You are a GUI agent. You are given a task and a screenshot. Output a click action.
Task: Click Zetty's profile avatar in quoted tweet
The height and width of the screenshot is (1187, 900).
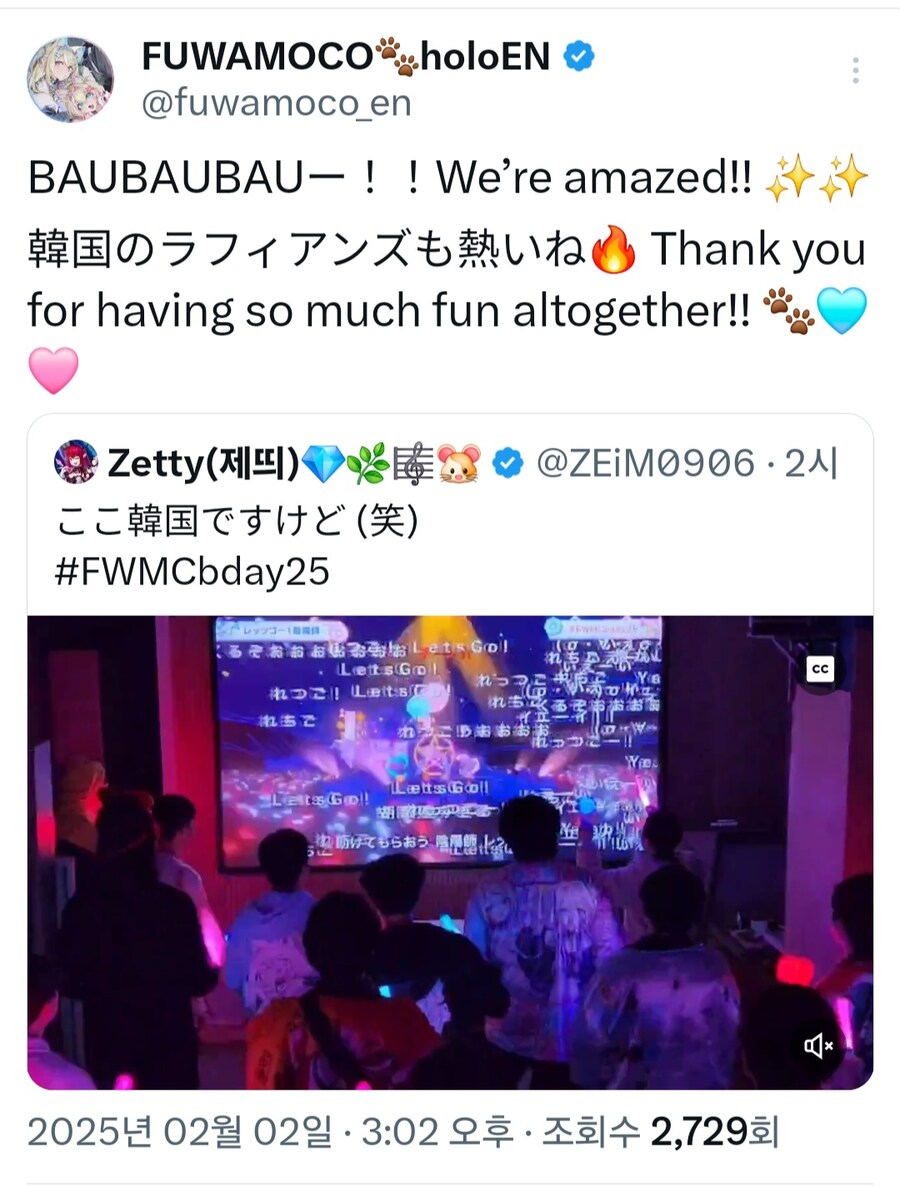(76, 462)
